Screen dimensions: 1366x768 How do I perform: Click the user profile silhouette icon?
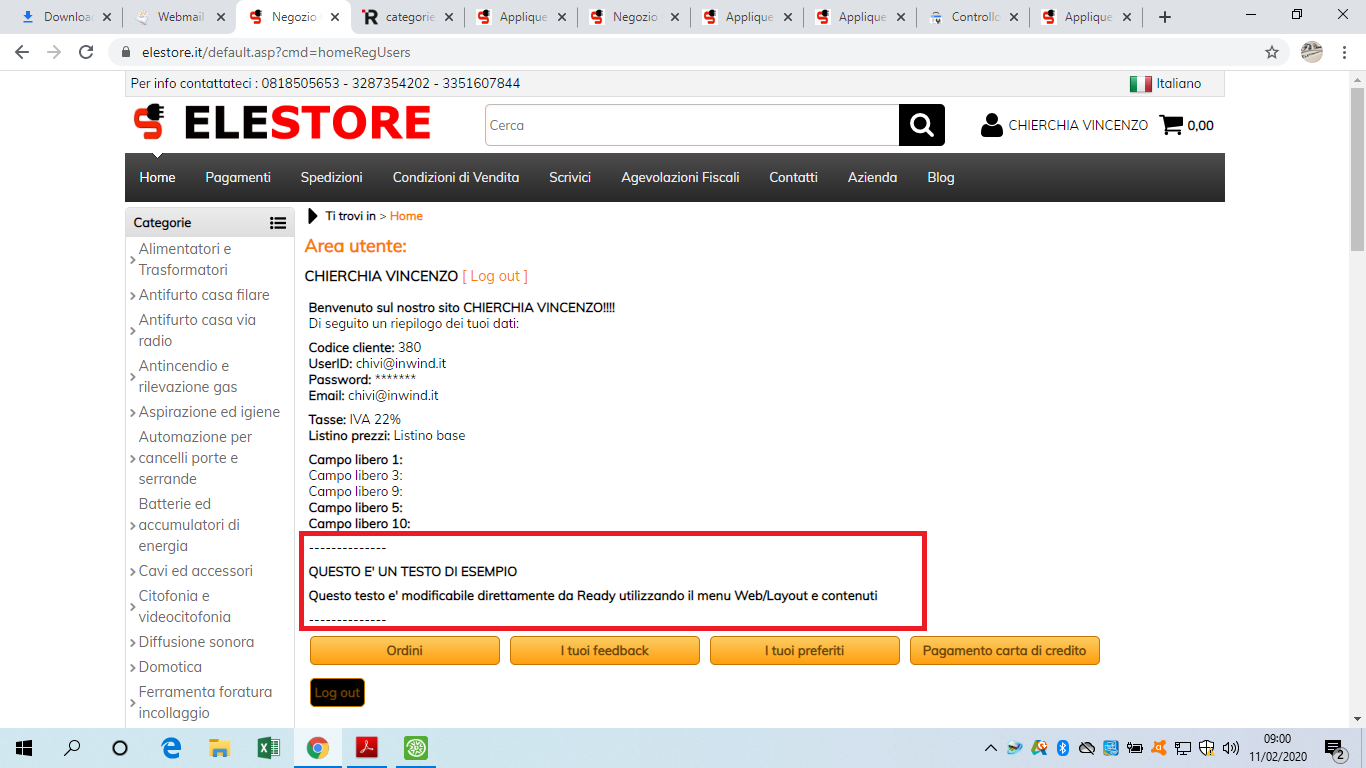992,125
